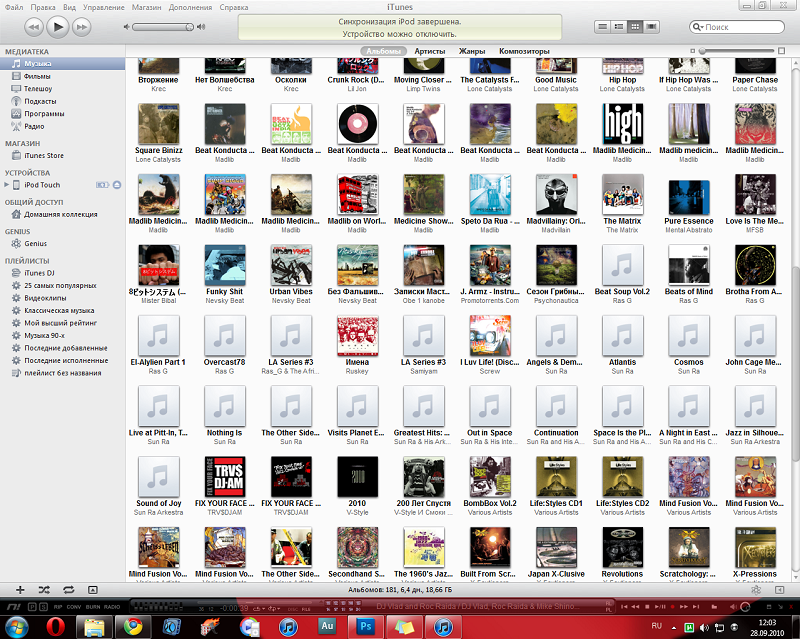This screenshot has width=800, height=639.
Task: Adjust the iTunes volume slider
Action: (x=163, y=27)
